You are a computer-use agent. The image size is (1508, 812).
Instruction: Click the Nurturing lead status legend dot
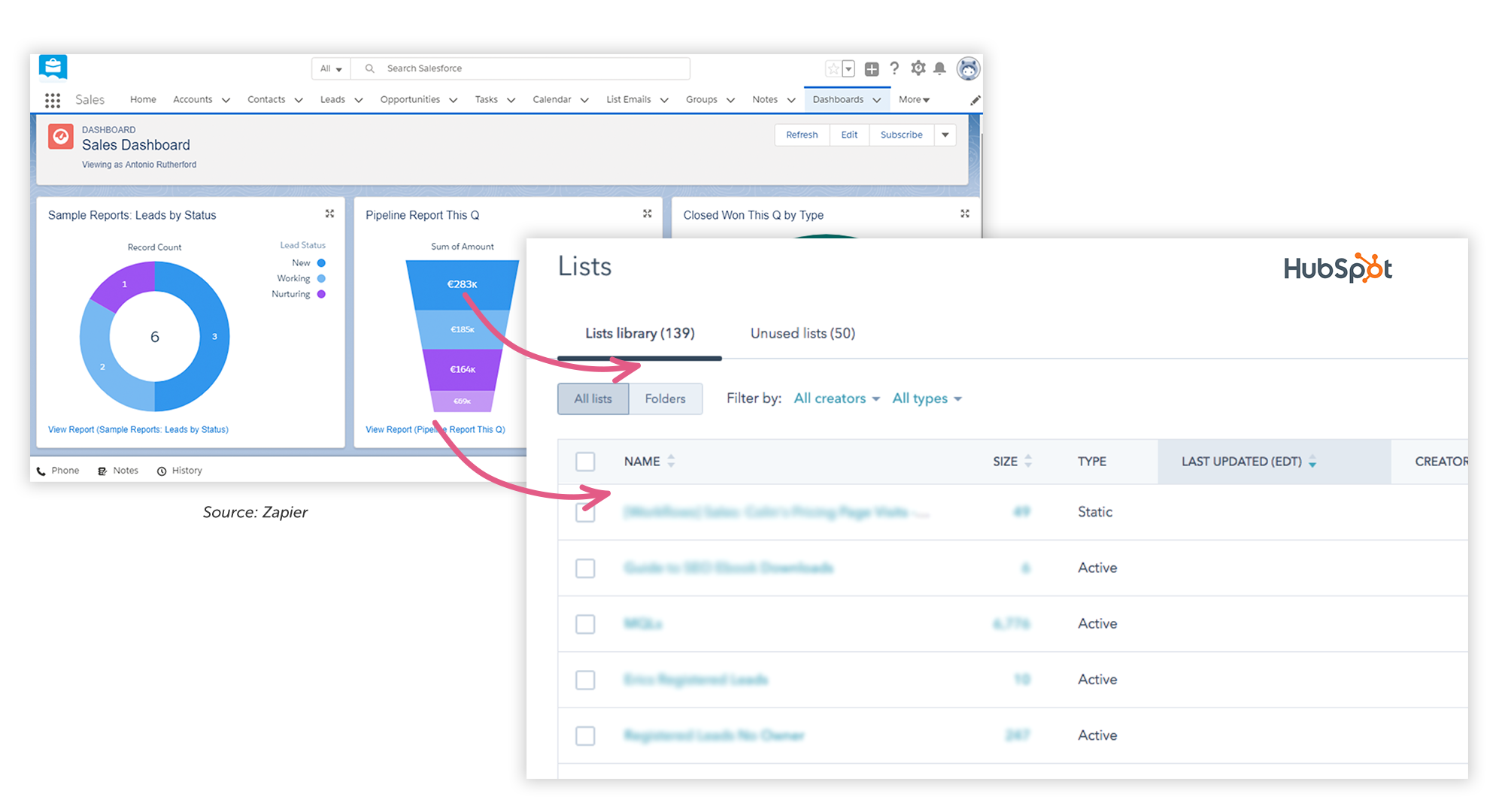coord(321,294)
